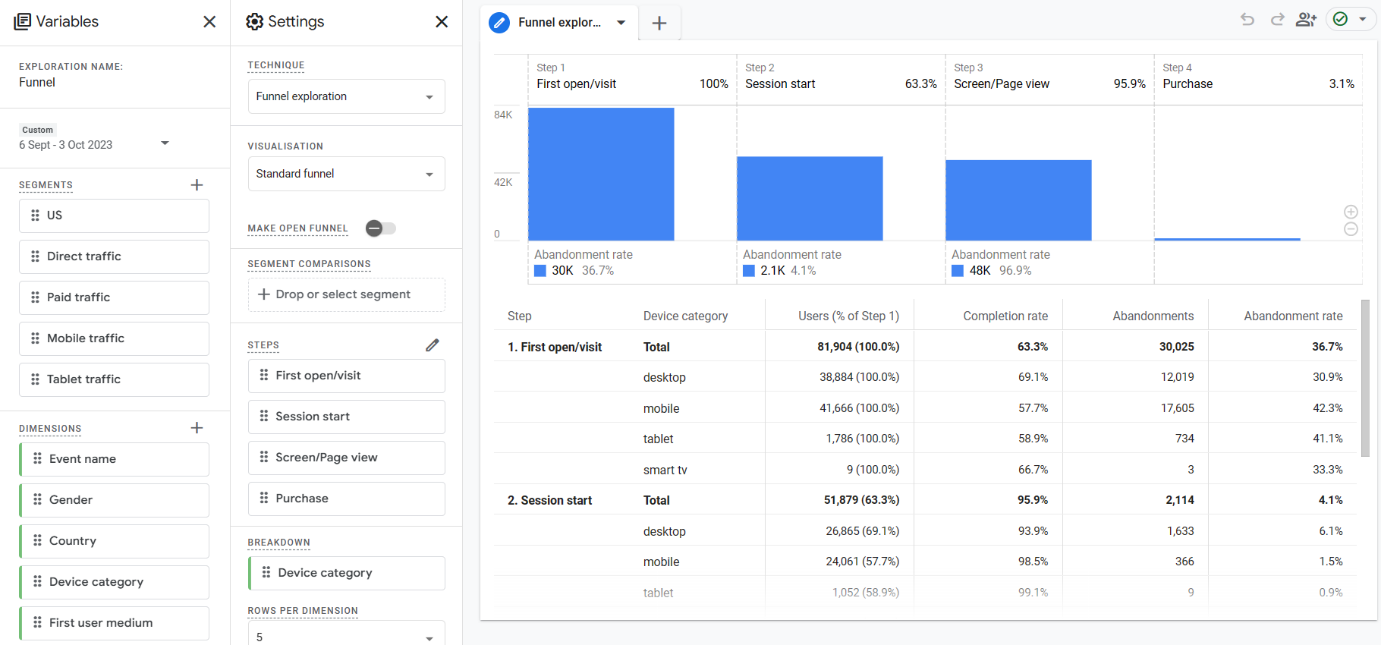Share exploration with add-user icon
1381x645 pixels.
[1306, 19]
